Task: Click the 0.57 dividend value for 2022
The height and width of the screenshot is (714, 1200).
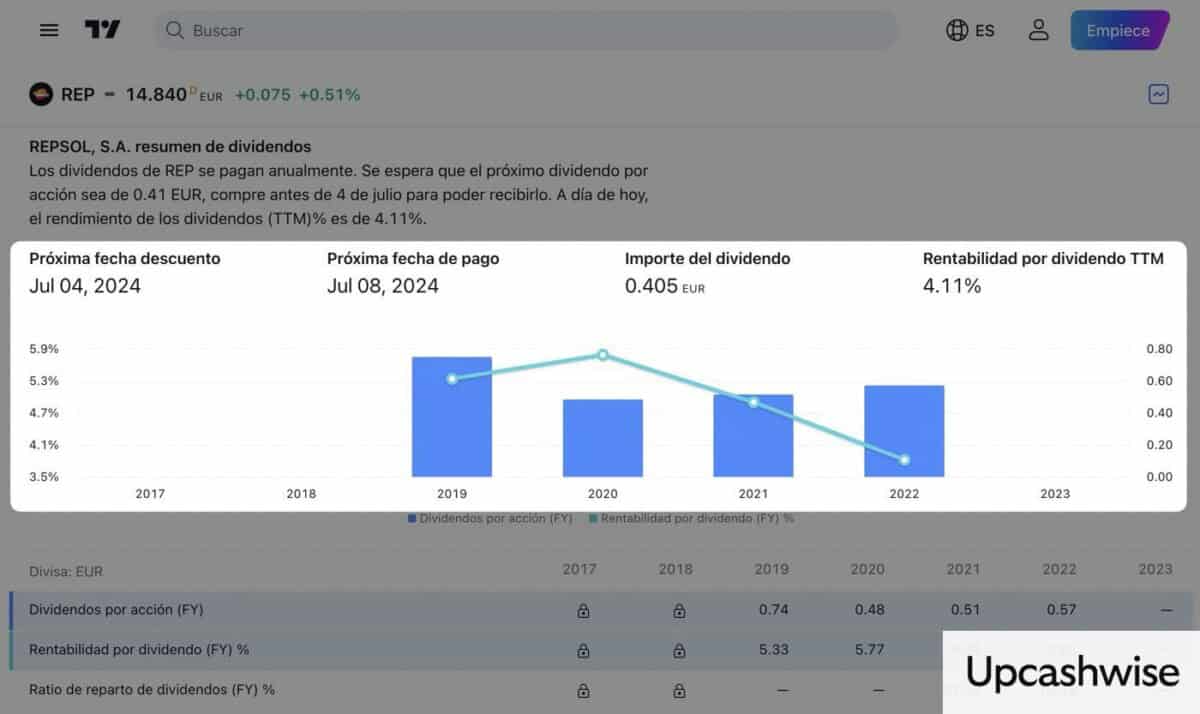Action: click(1061, 610)
